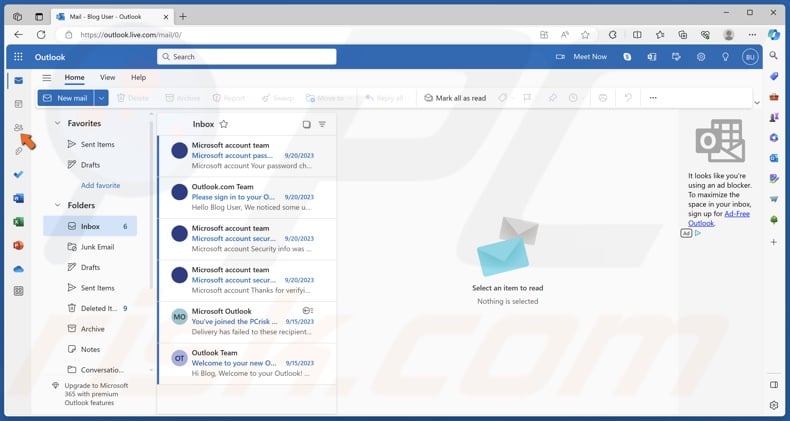Add Inbox to favorites with star icon
The height and width of the screenshot is (421, 790).
click(x=224, y=124)
